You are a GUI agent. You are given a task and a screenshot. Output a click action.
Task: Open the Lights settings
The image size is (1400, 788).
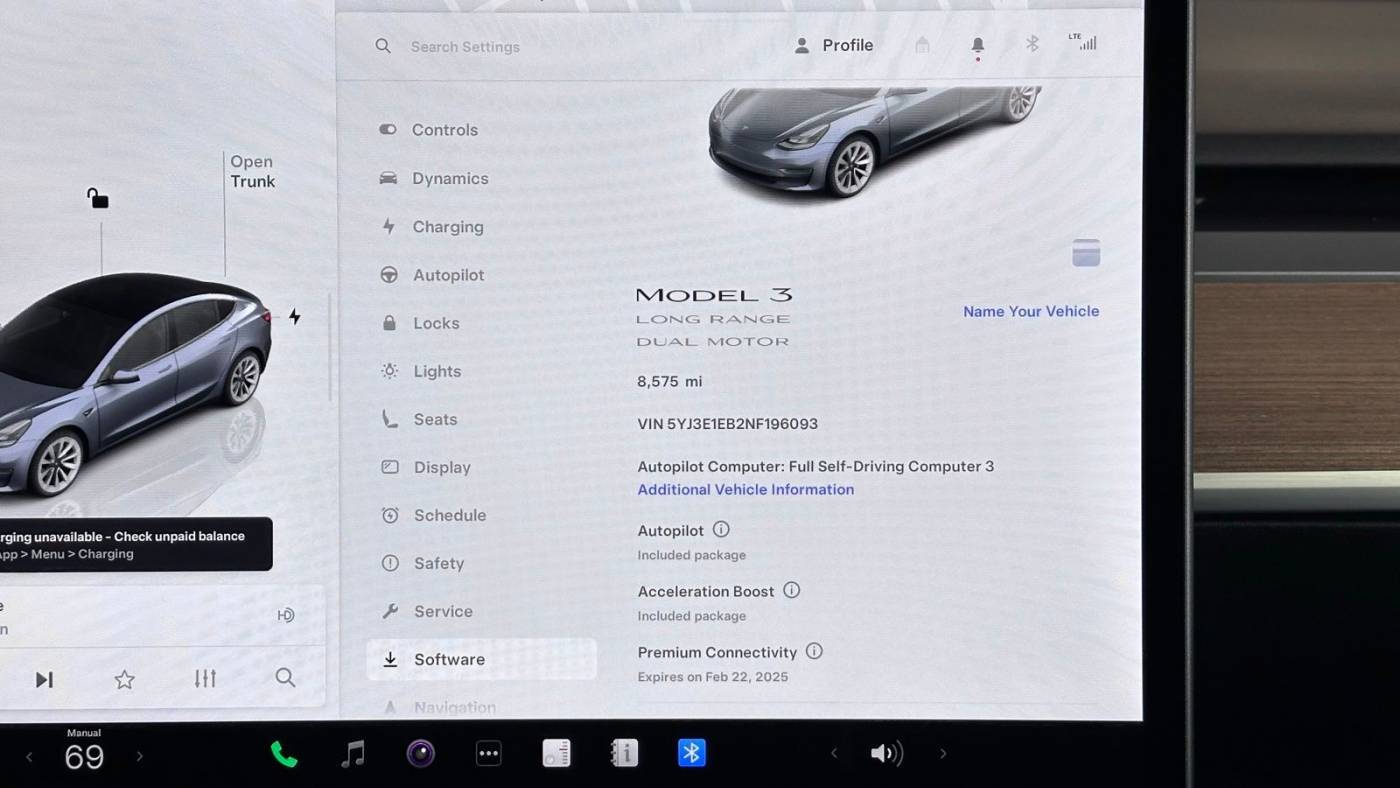coord(421,371)
